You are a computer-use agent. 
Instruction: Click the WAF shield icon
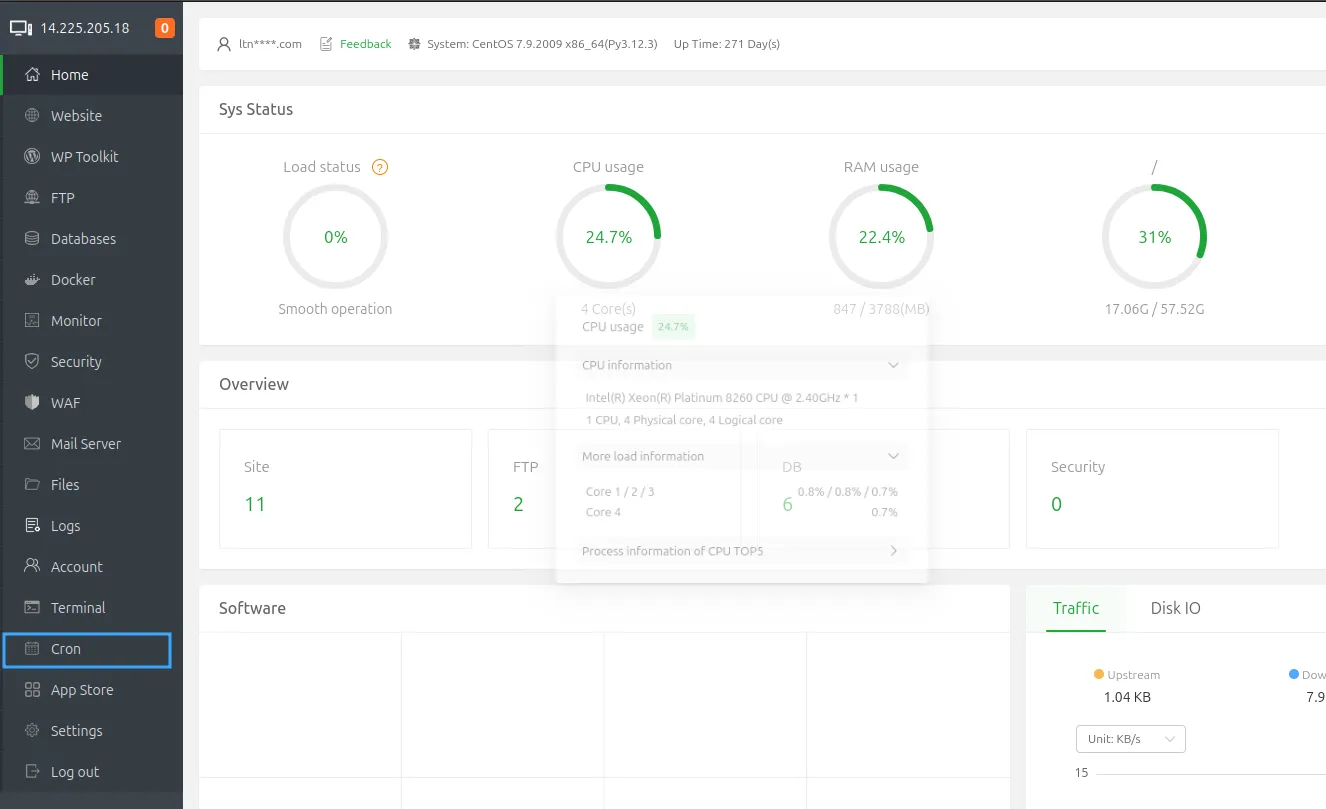[x=32, y=403]
